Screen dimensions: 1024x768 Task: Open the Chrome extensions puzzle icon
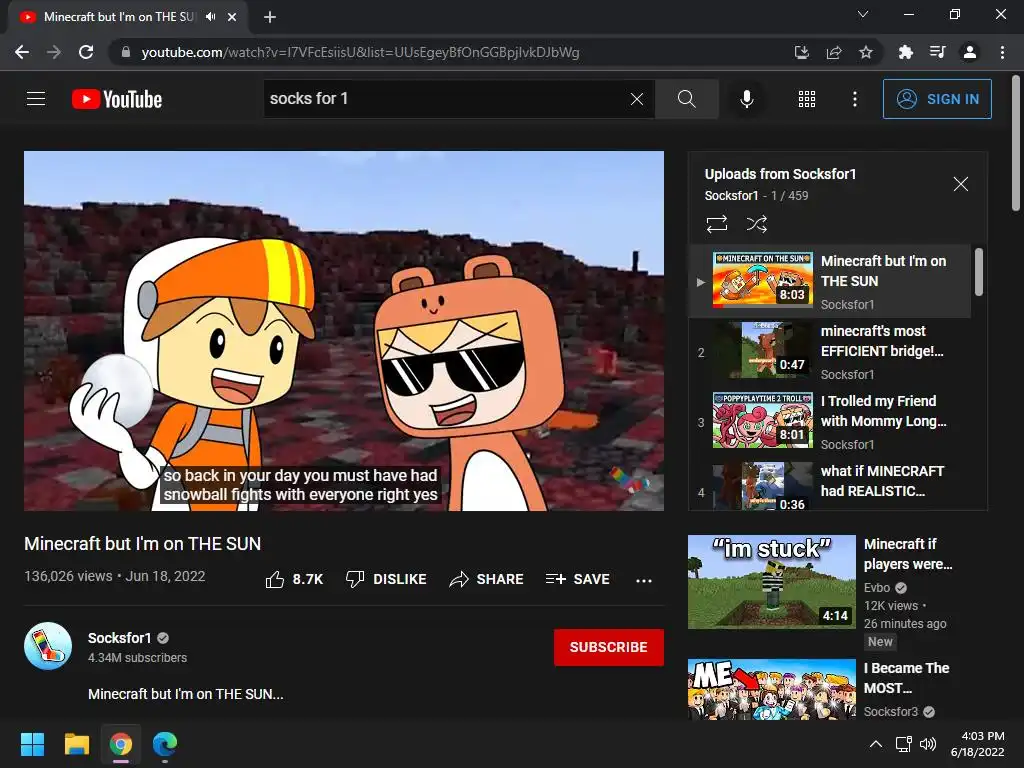905,52
